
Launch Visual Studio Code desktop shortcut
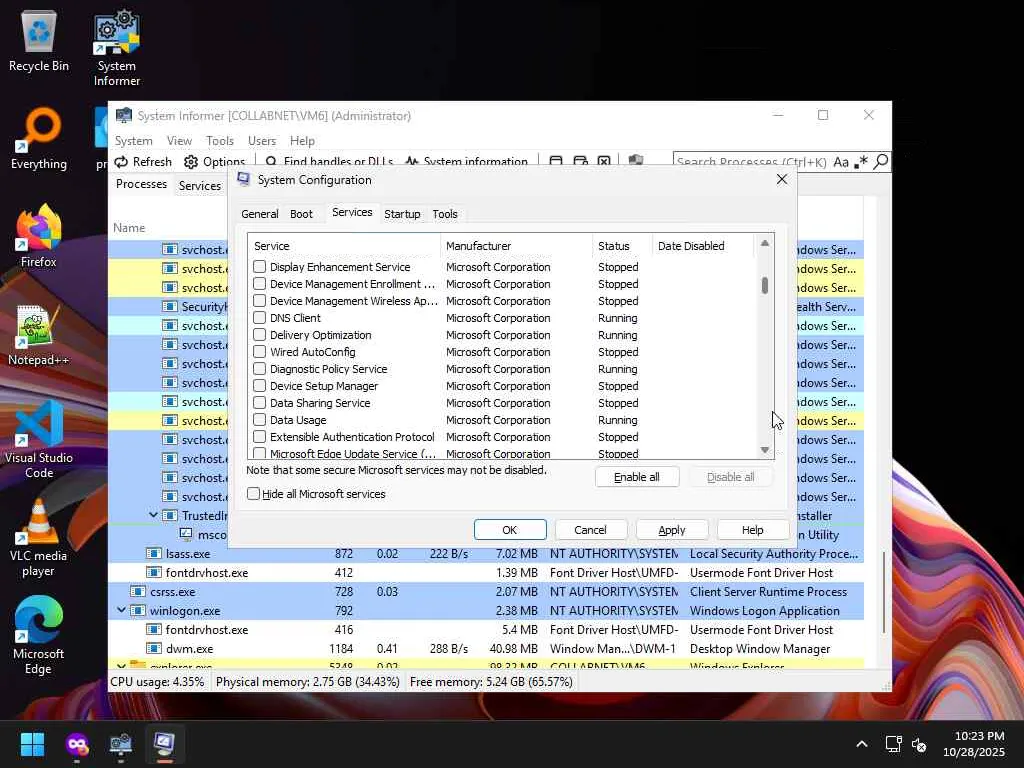point(39,439)
